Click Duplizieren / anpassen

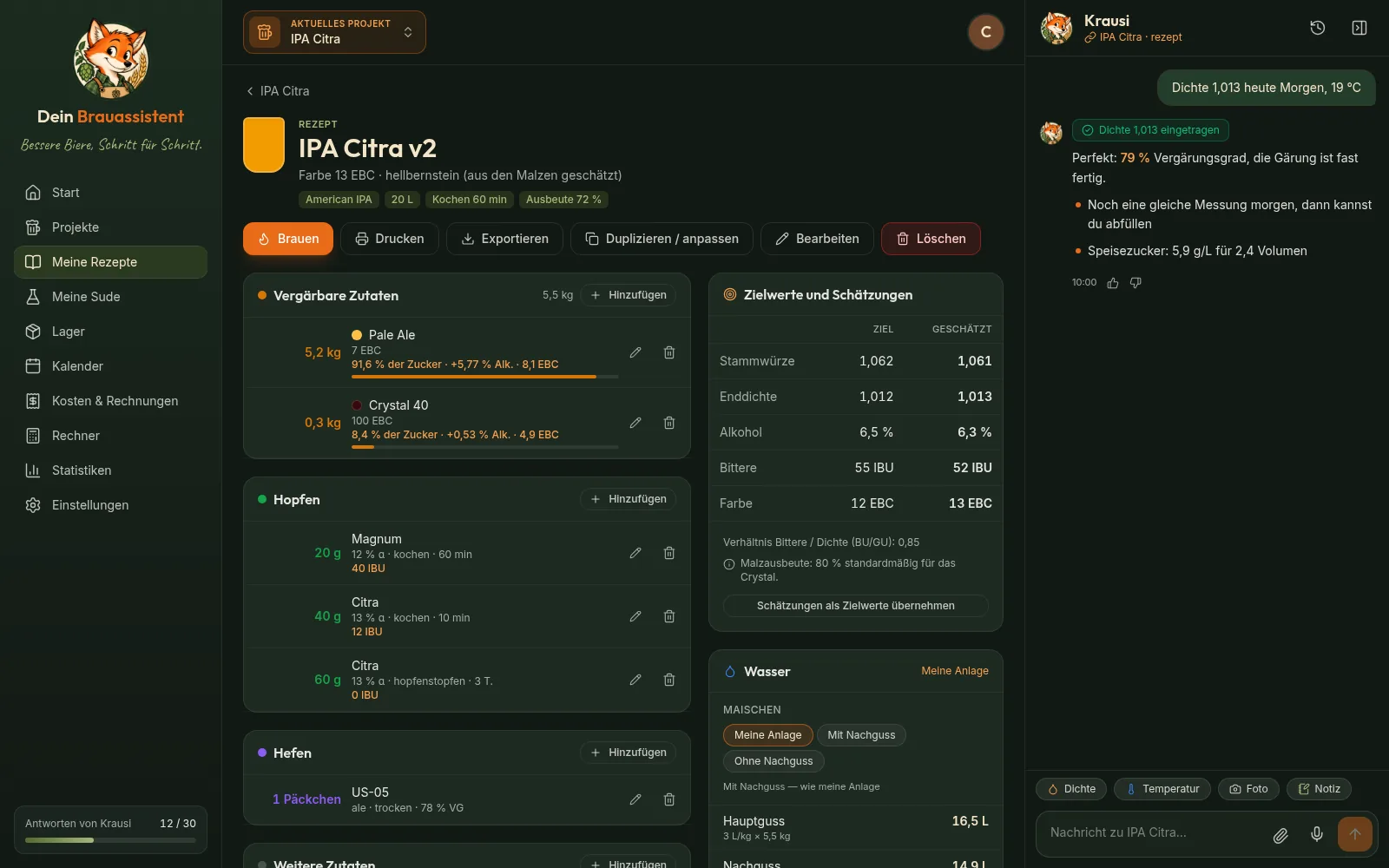[x=662, y=239]
